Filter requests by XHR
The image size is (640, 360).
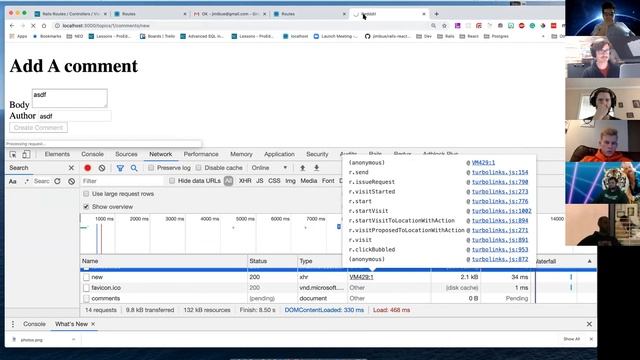pos(245,181)
